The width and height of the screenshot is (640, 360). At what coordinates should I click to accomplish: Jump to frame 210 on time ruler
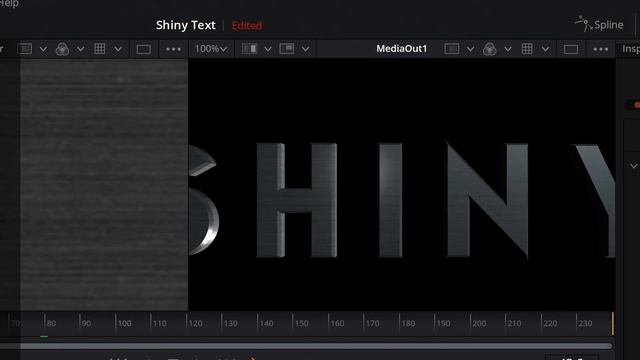point(514,323)
